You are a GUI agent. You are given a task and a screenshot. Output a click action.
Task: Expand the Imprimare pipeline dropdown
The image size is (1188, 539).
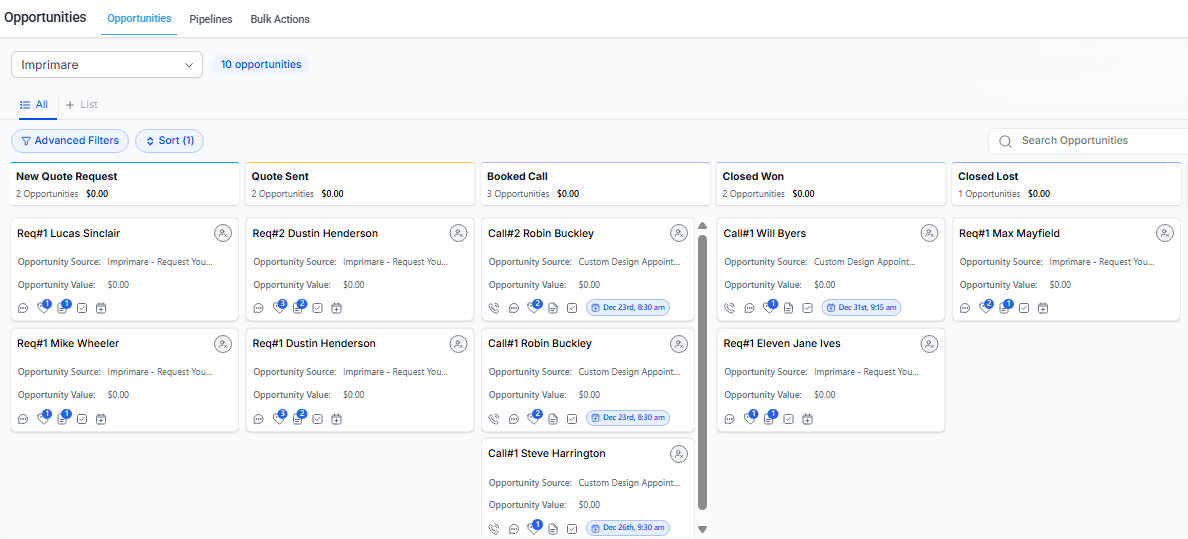click(106, 65)
